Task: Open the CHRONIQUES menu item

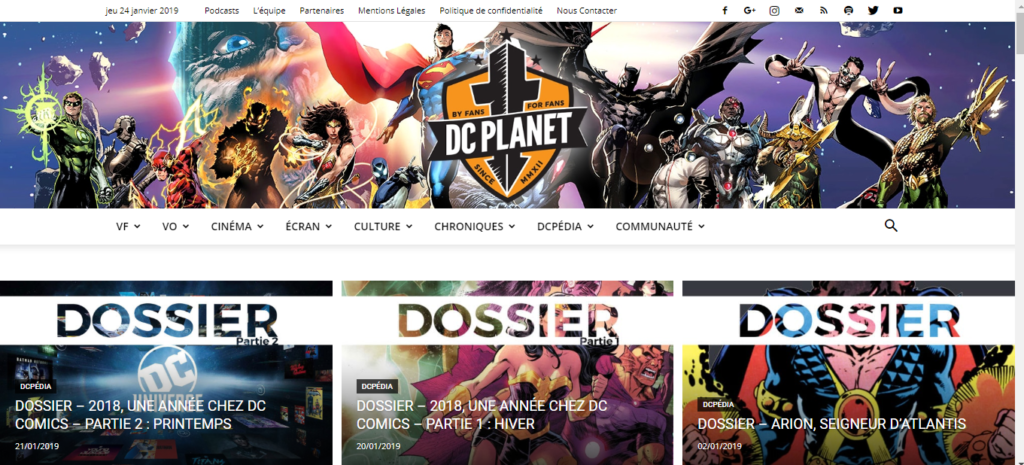Action: (475, 227)
